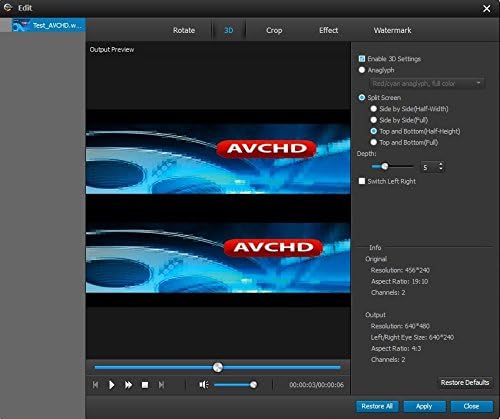This screenshot has height=419, width=500.
Task: Open the Red/cyan anaglyph dropdown
Action: point(427,83)
